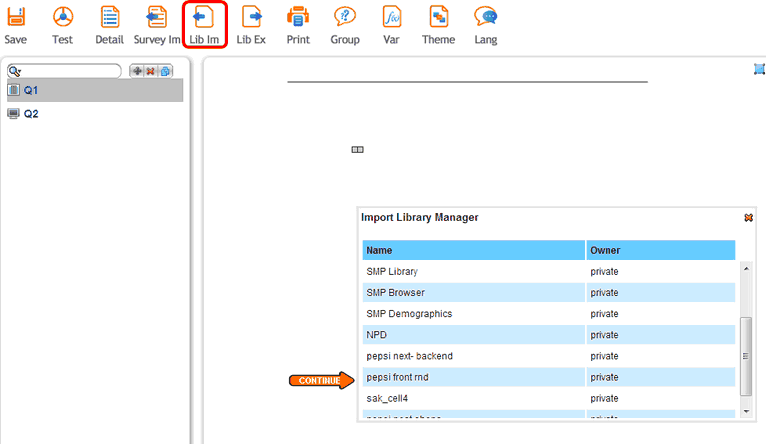
Task: Select the NPD library row
Action: (x=549, y=335)
